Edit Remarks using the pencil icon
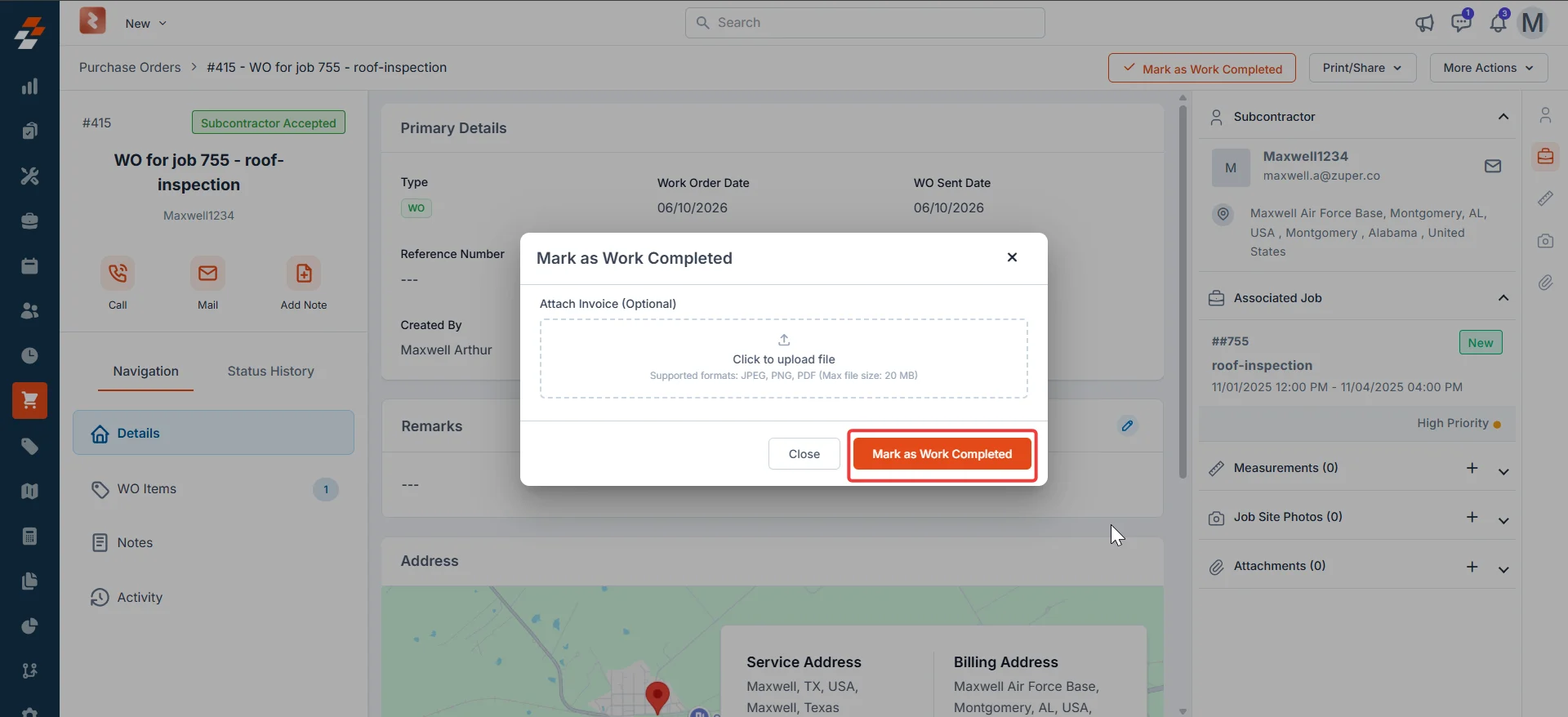This screenshot has height=717, width=1568. point(1127,425)
